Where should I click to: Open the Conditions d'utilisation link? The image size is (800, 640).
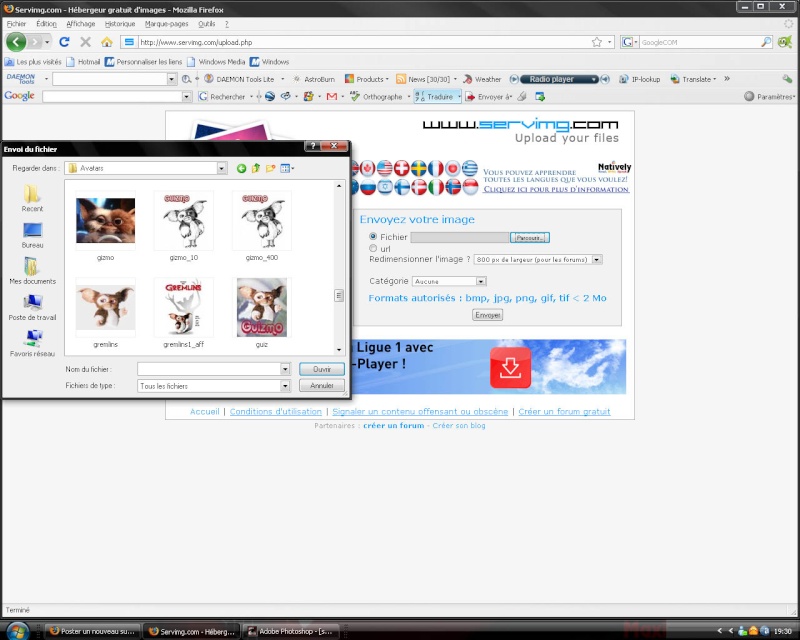276,411
